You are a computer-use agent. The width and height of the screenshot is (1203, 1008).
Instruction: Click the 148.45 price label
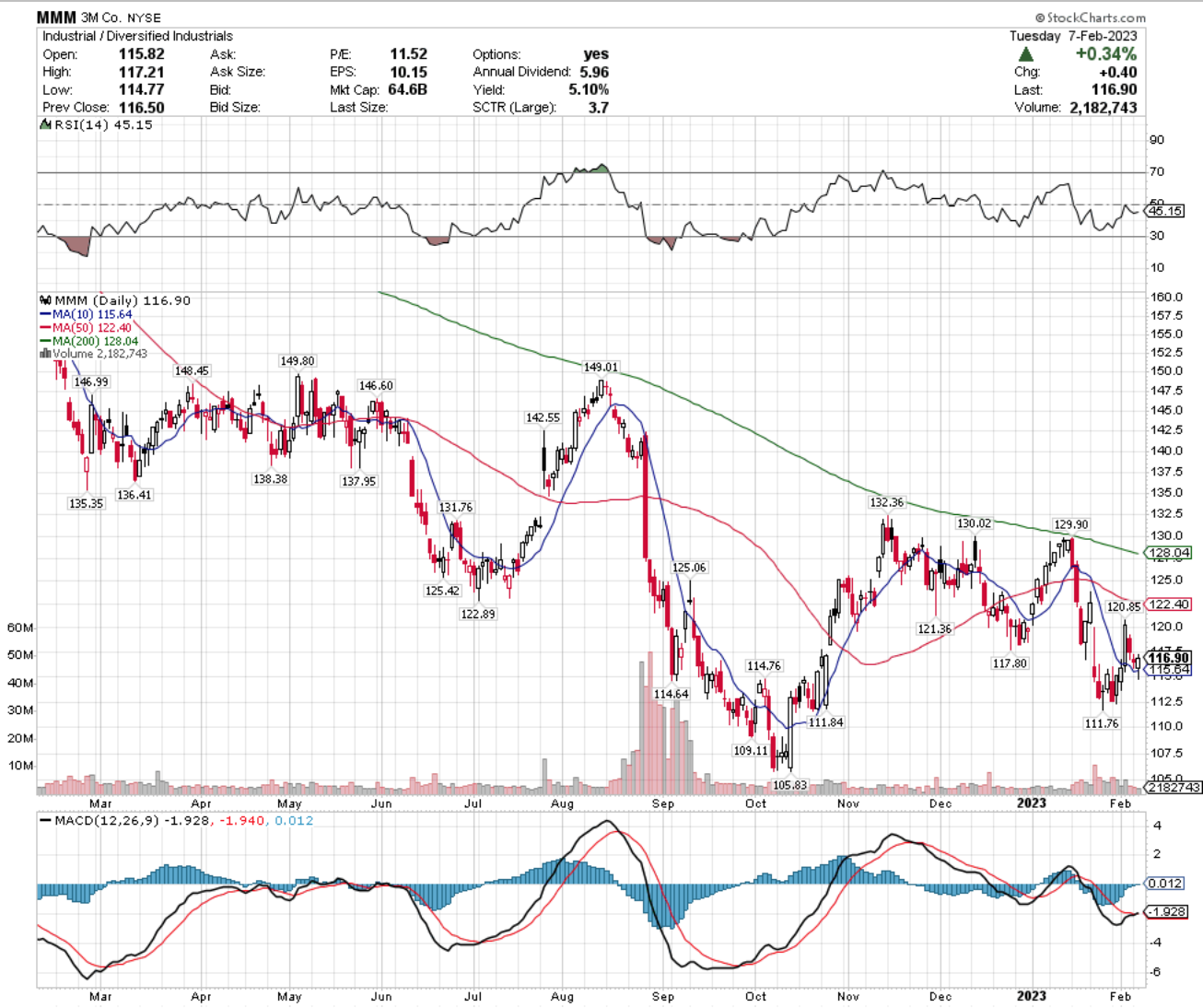[192, 370]
